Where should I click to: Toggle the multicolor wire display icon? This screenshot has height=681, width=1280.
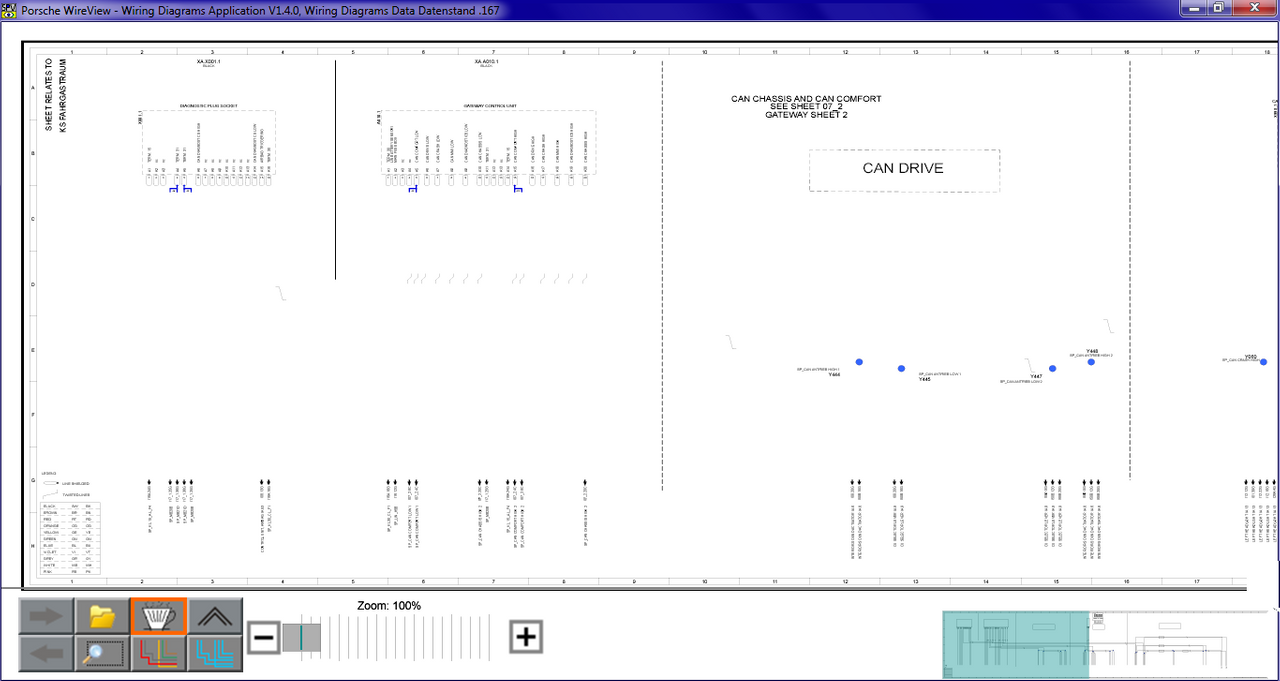point(158,654)
